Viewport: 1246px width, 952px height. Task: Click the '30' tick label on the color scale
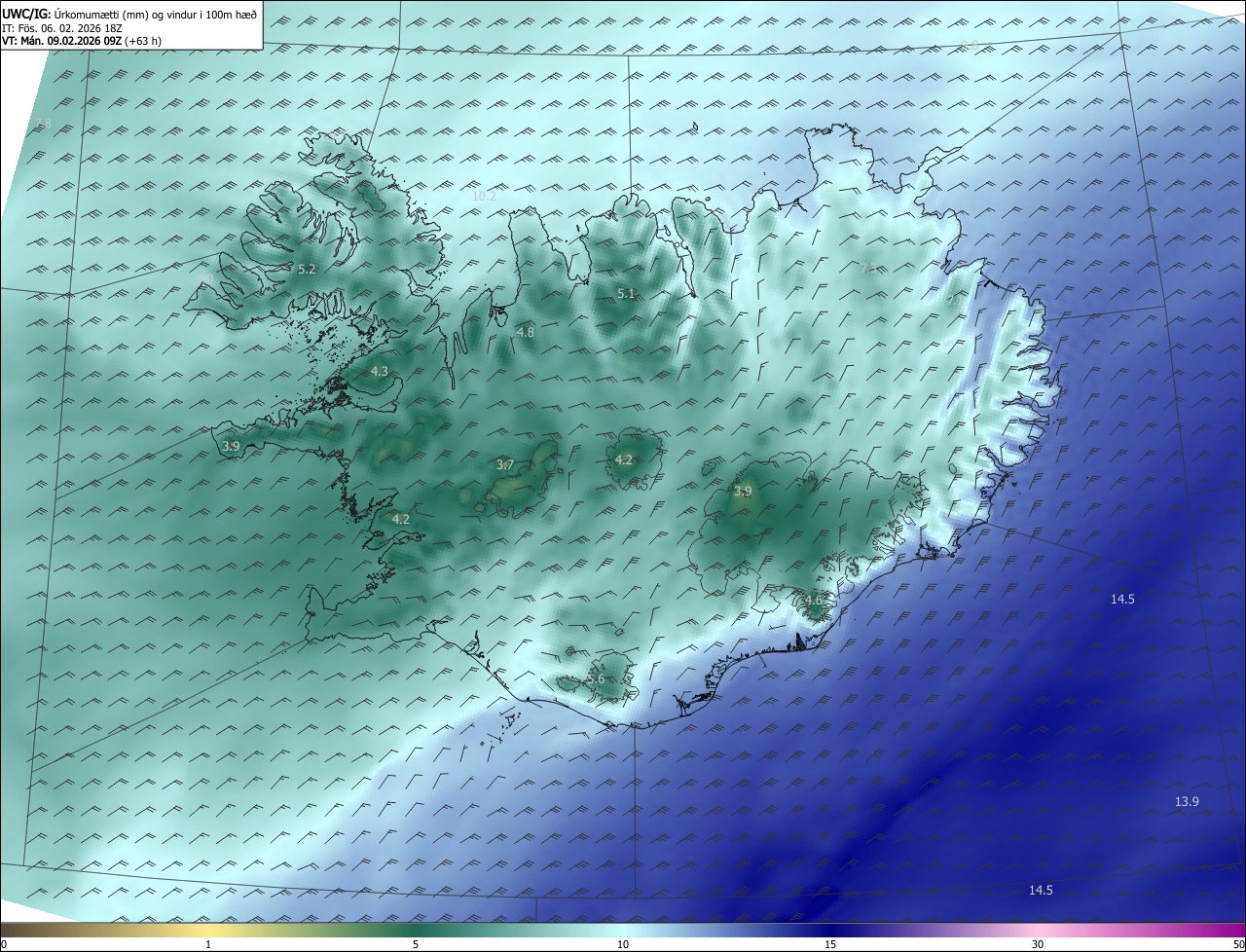pos(1038,944)
